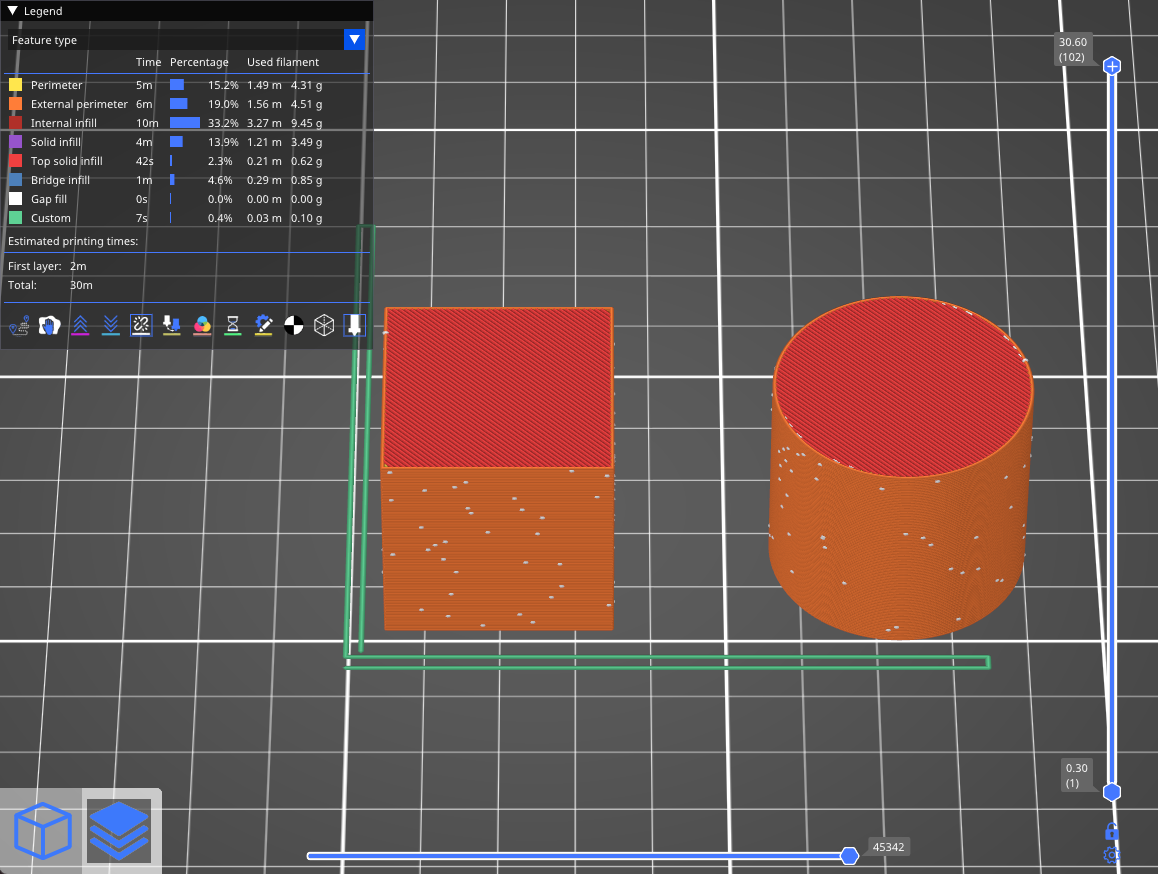Viewport: 1158px width, 874px height.
Task: Disable the seams visibility toggle
Action: pos(141,325)
